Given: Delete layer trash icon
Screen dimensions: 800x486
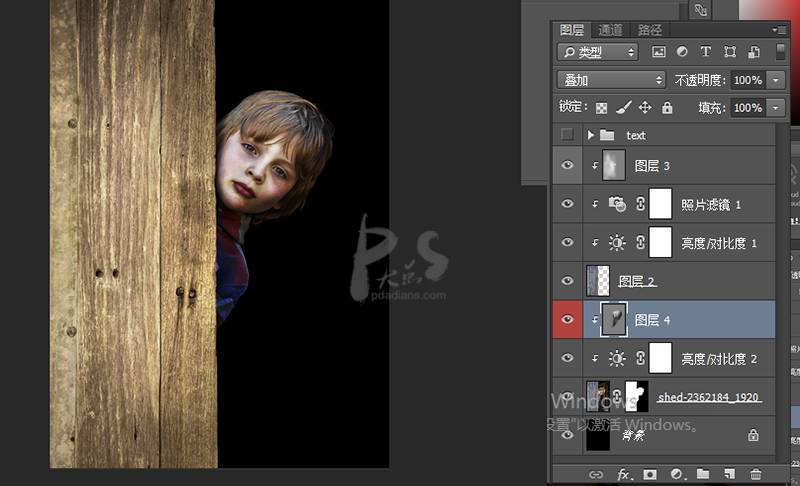Looking at the screenshot, I should tap(756, 474).
